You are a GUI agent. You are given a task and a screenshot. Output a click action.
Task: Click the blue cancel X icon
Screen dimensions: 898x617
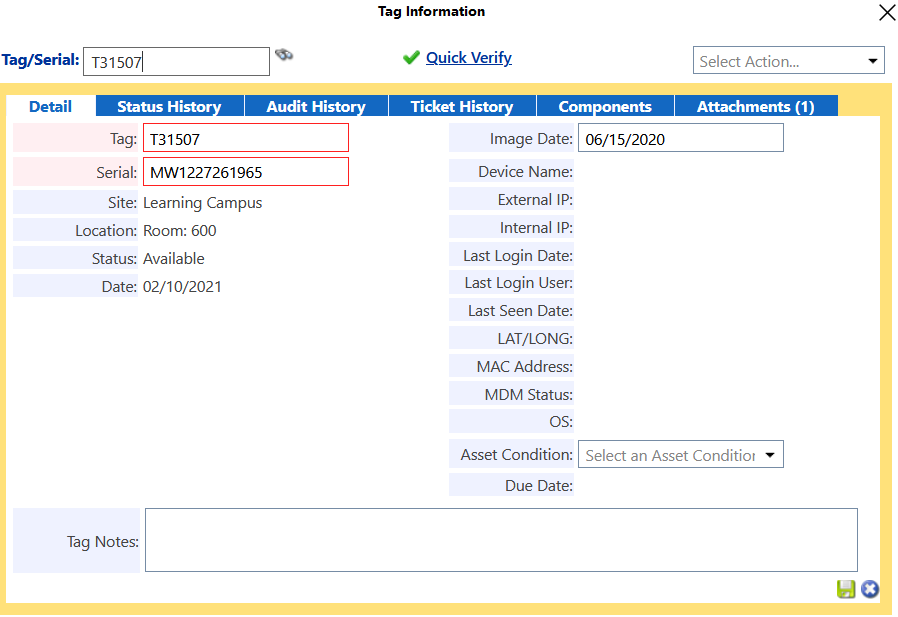(x=869, y=589)
